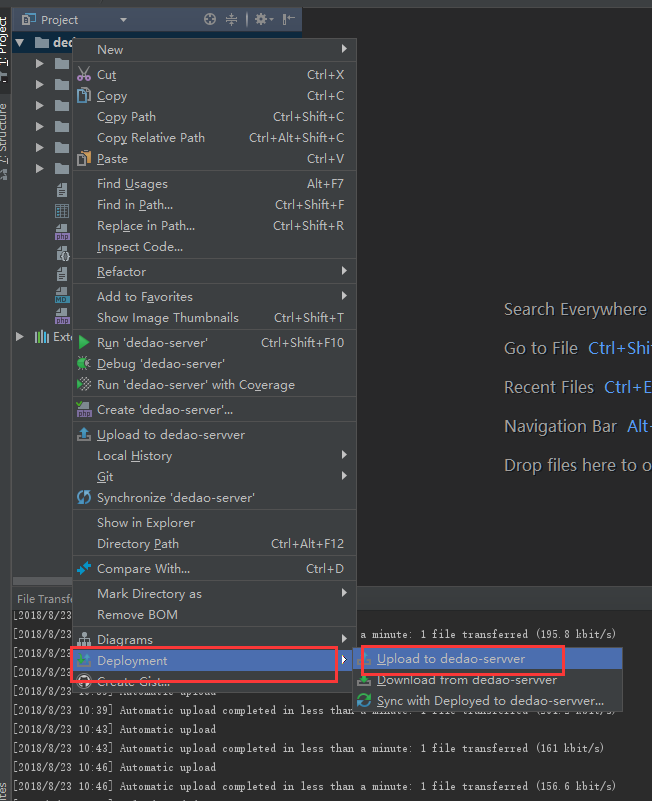Click the Collapse All icon in Project panel
Viewport: 652px width, 801px height.
point(232,19)
